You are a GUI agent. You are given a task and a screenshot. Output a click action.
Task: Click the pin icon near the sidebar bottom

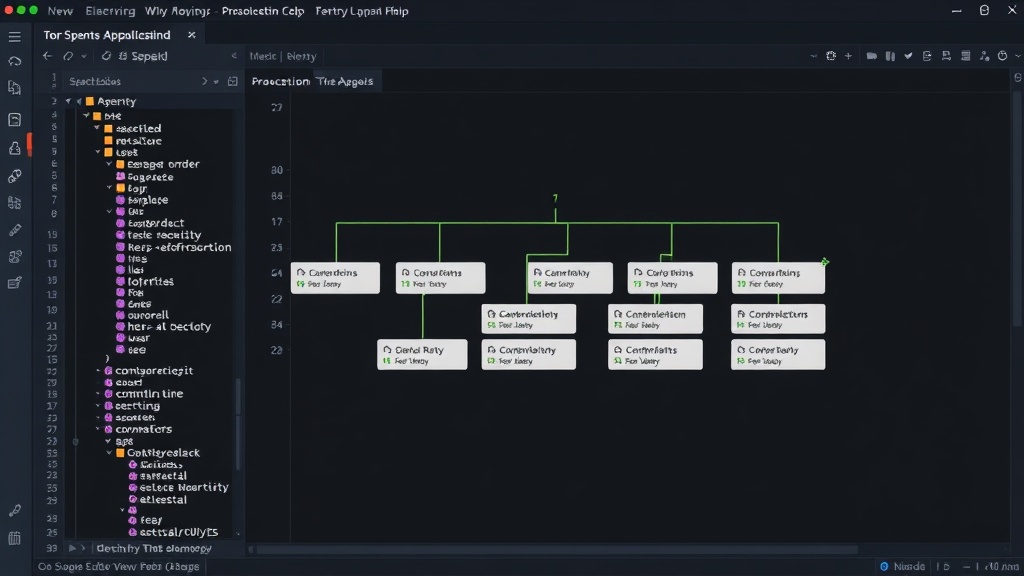(x=14, y=510)
